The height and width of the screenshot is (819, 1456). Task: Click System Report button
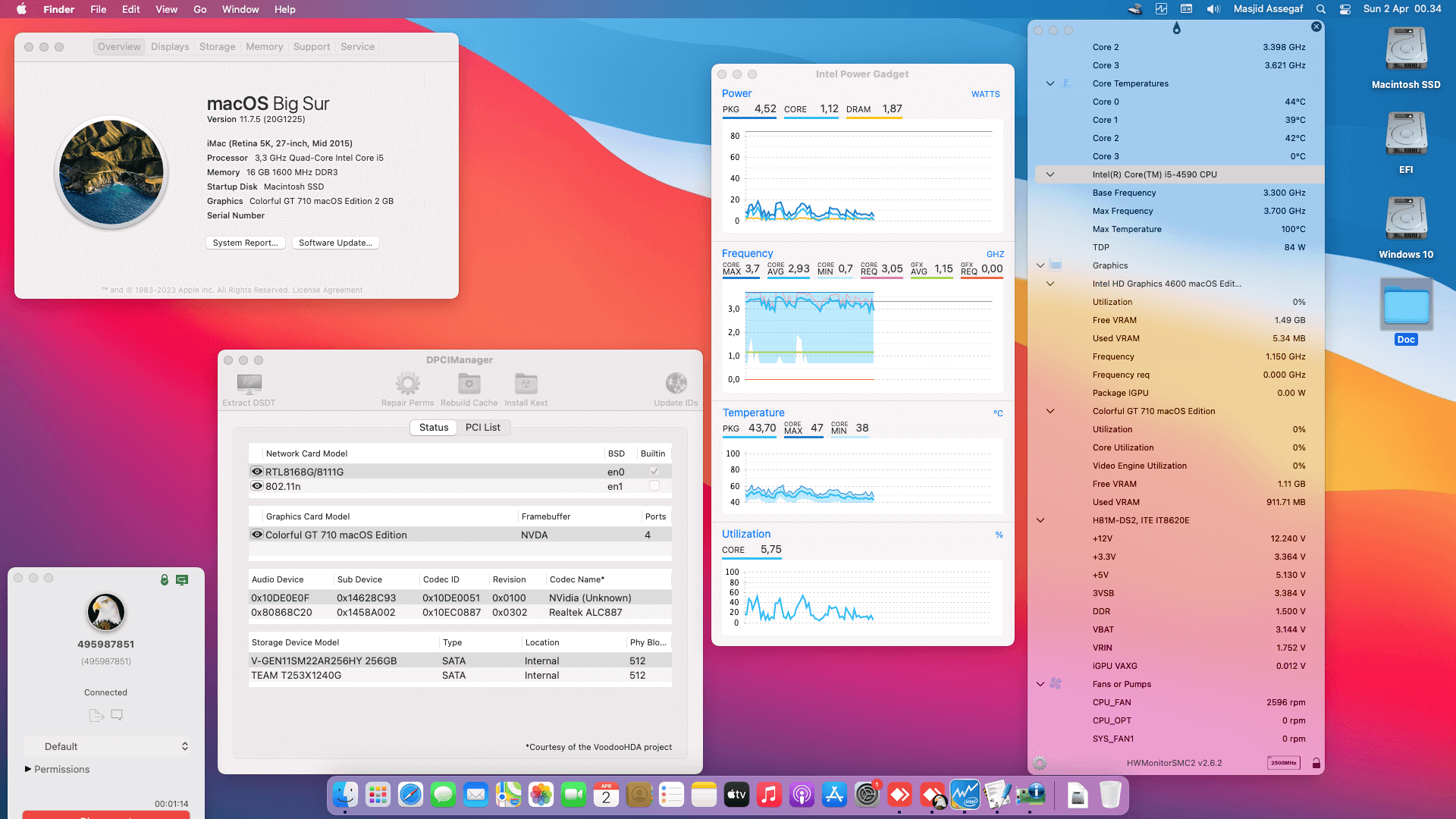tap(245, 243)
